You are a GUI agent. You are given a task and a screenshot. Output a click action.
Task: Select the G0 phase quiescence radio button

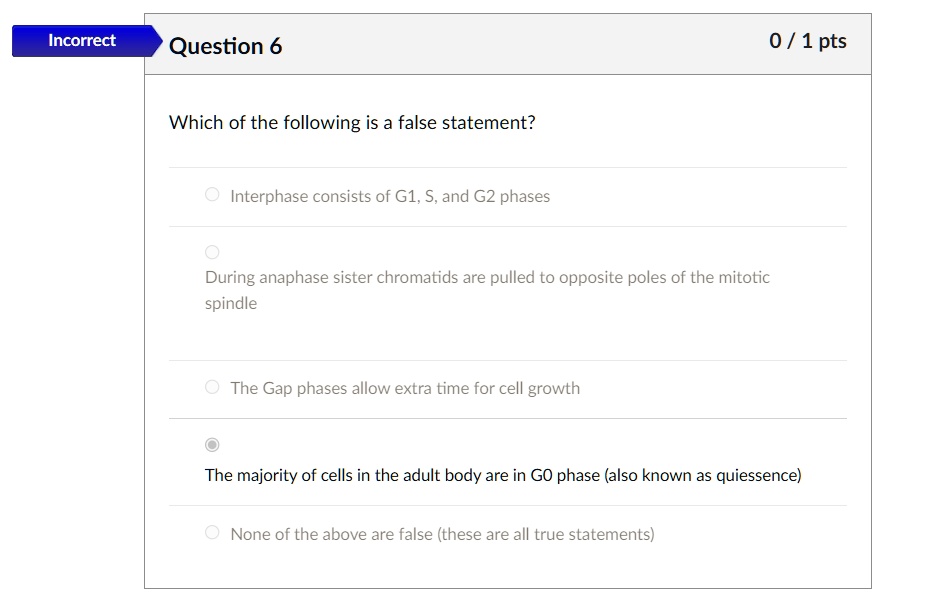coord(212,445)
